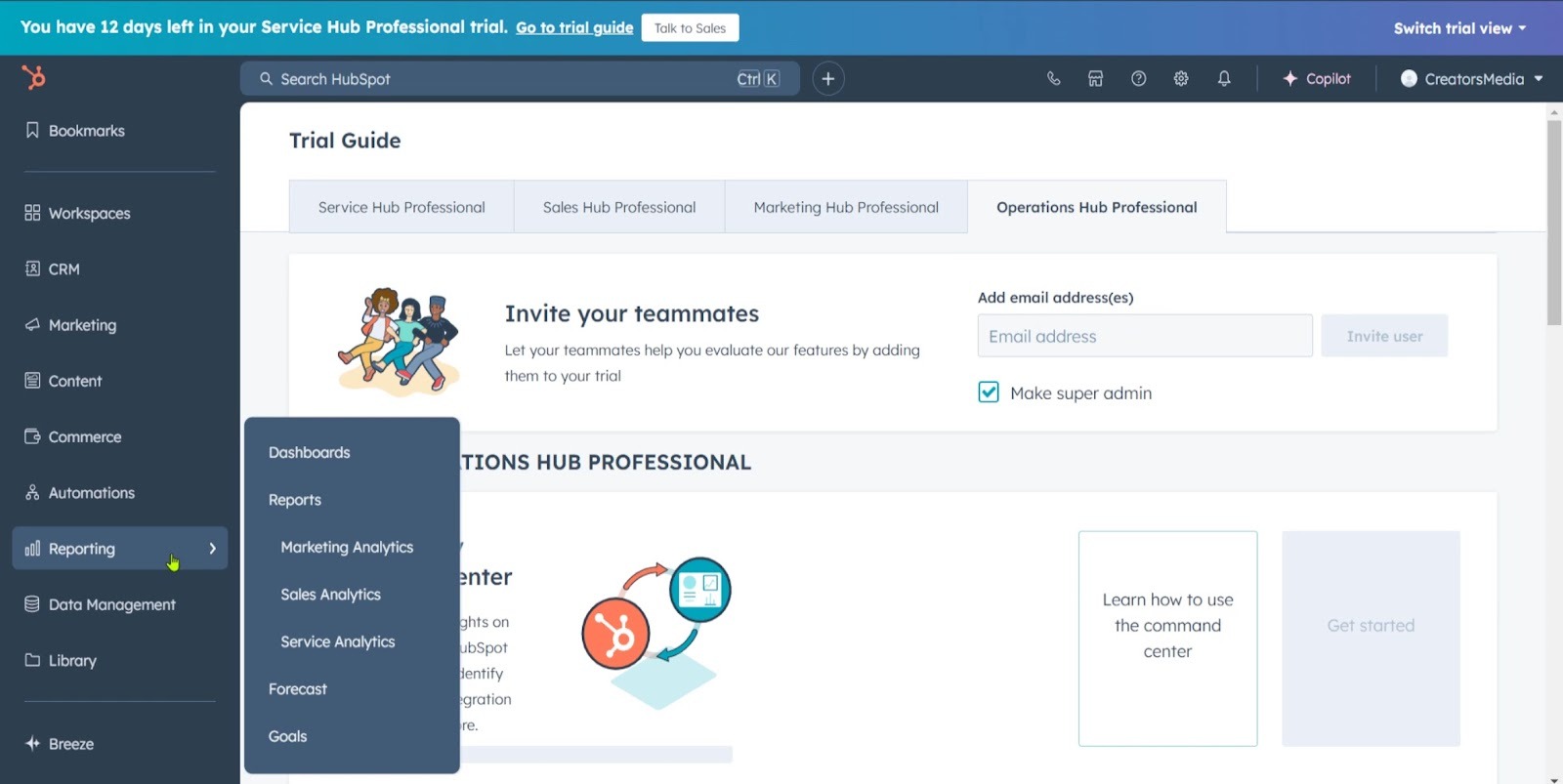Open the Content sidebar item
1563x784 pixels.
point(63,381)
